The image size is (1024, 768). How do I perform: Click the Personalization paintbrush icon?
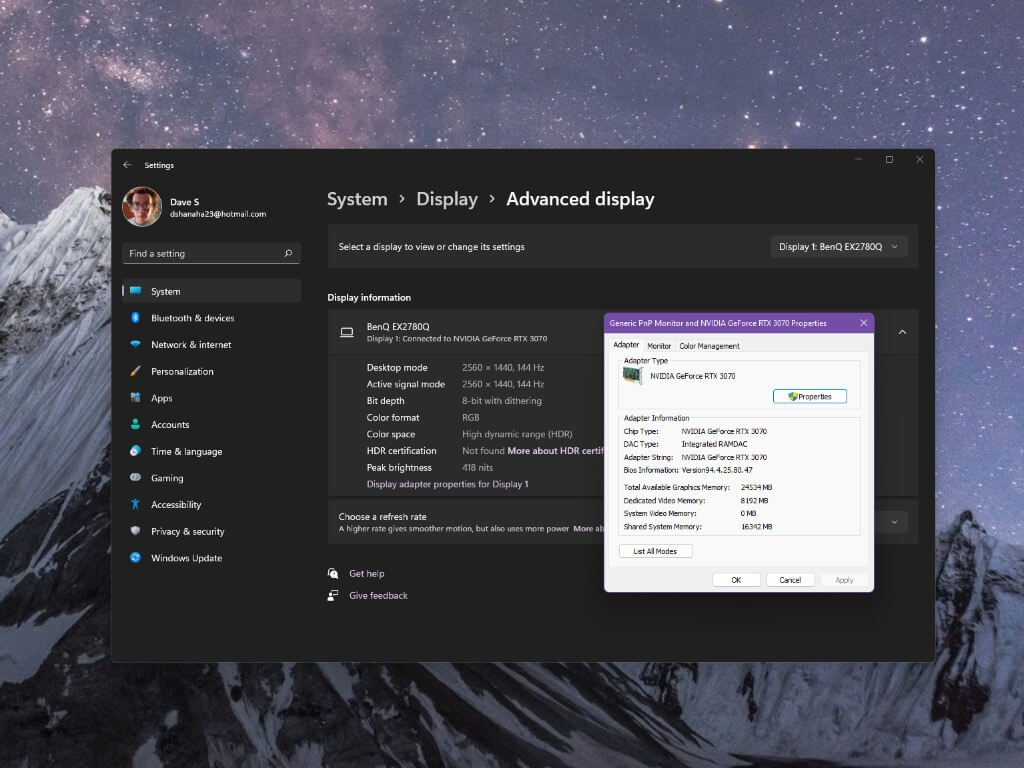tap(135, 371)
